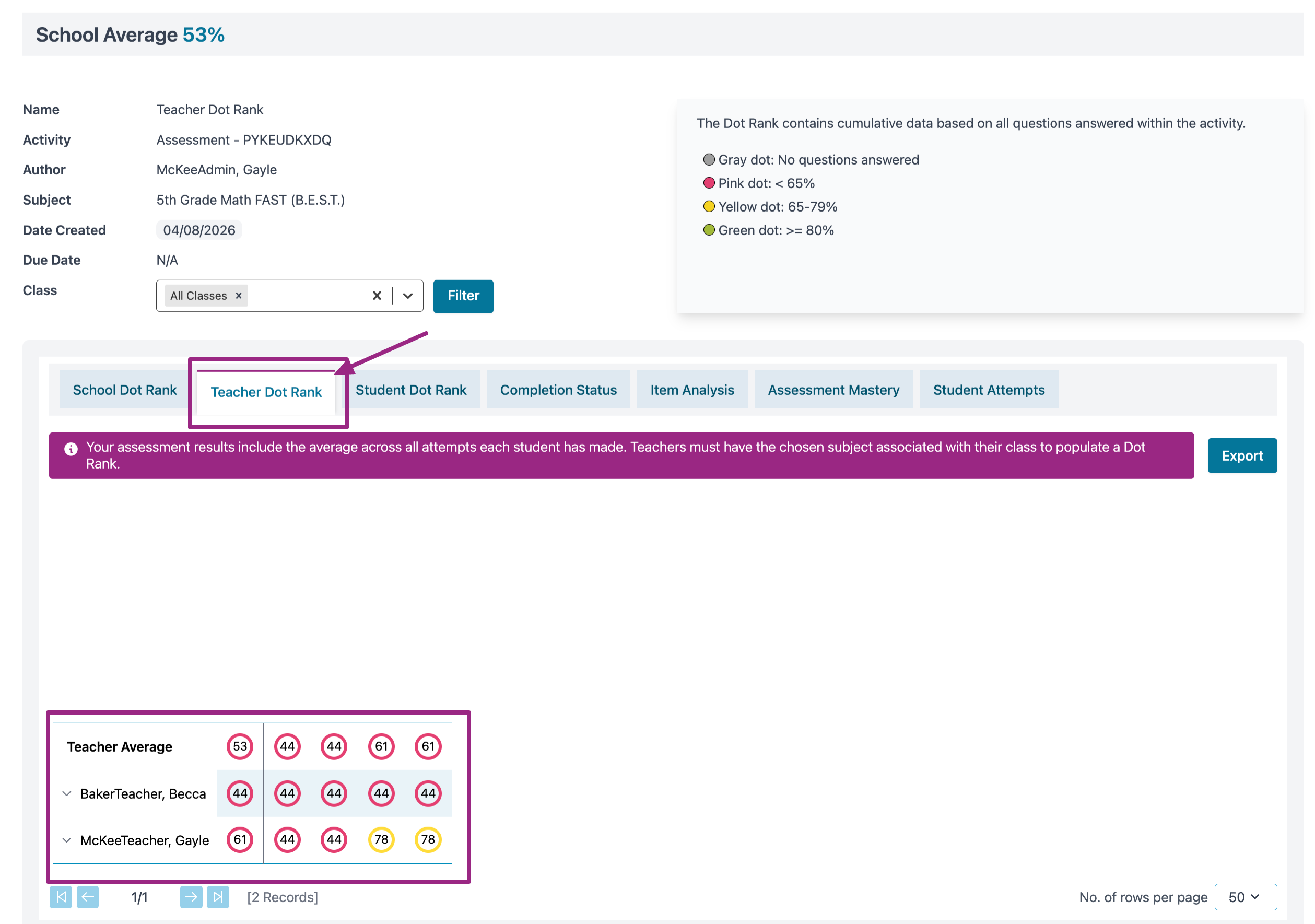Click the info icon in purple banner

[71, 449]
